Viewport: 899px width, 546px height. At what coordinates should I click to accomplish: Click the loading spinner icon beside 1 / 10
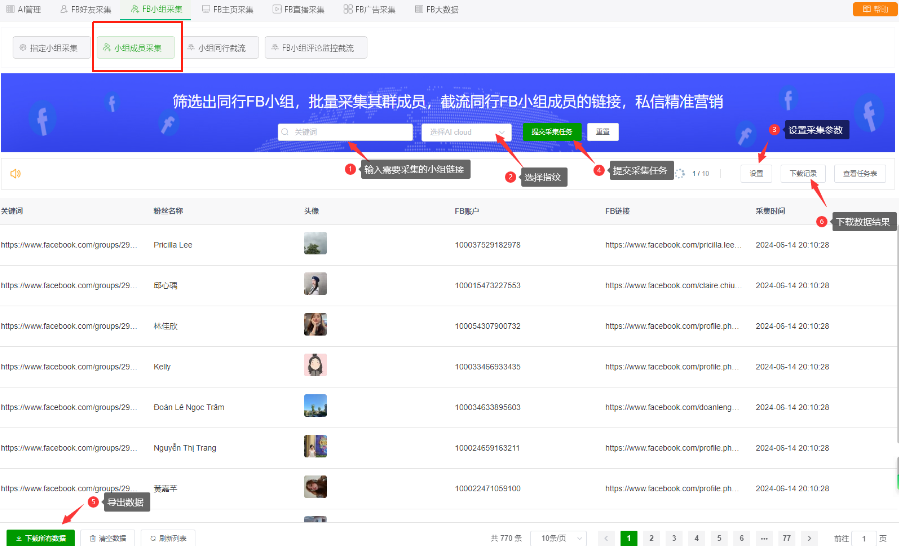(680, 173)
